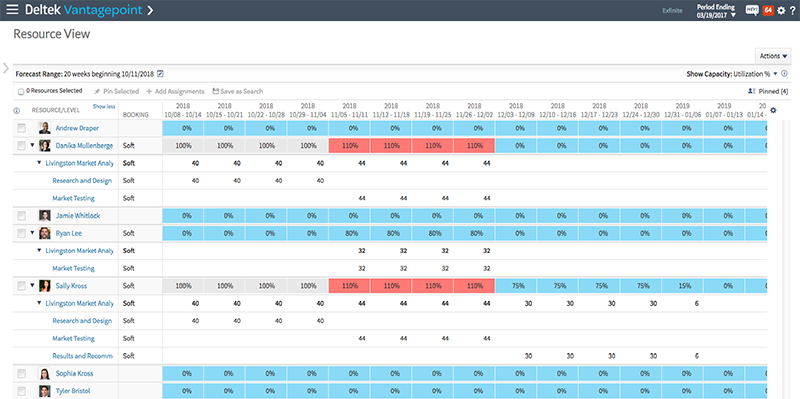This screenshot has height=399, width=800.
Task: Check the box for Sophia Kross
Action: [x=21, y=374]
